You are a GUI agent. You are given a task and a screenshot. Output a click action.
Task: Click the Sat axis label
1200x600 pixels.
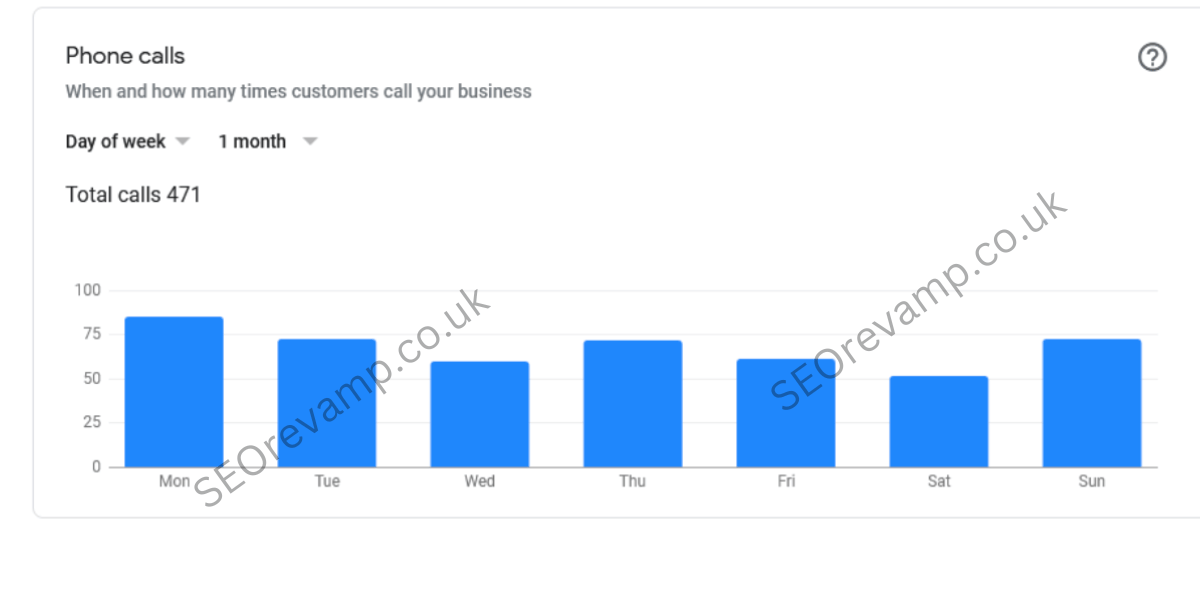939,481
